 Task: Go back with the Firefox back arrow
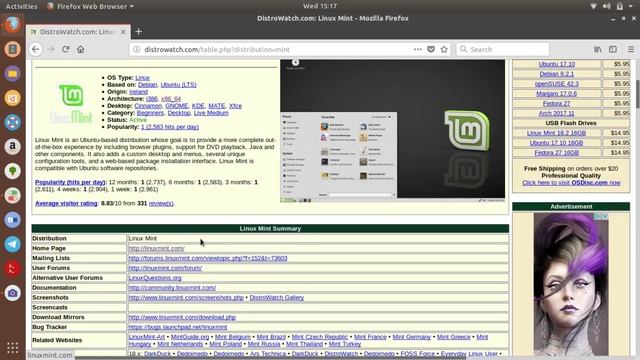pyautogui.click(x=36, y=49)
